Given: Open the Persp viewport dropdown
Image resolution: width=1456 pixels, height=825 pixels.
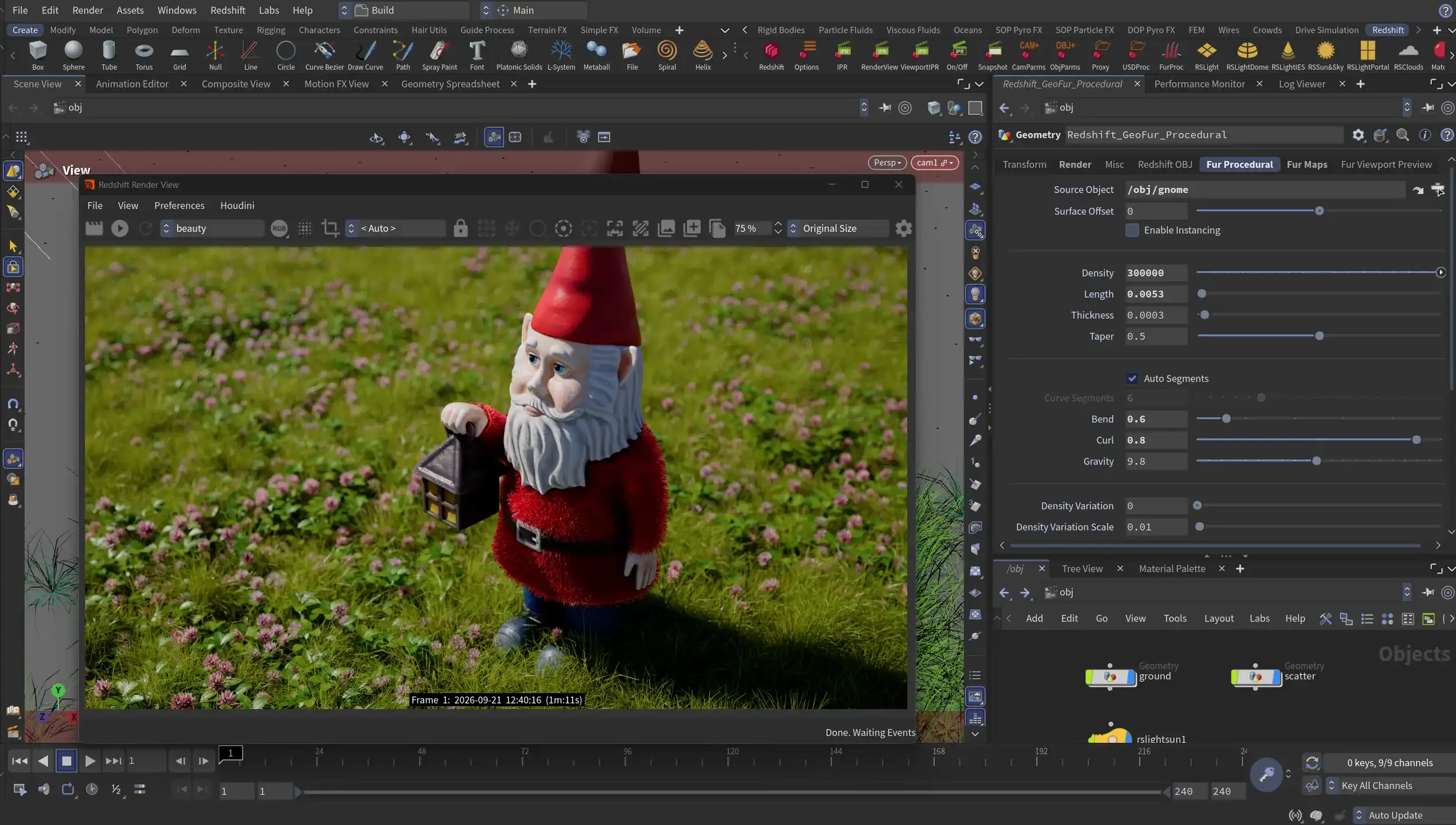Looking at the screenshot, I should [x=887, y=163].
